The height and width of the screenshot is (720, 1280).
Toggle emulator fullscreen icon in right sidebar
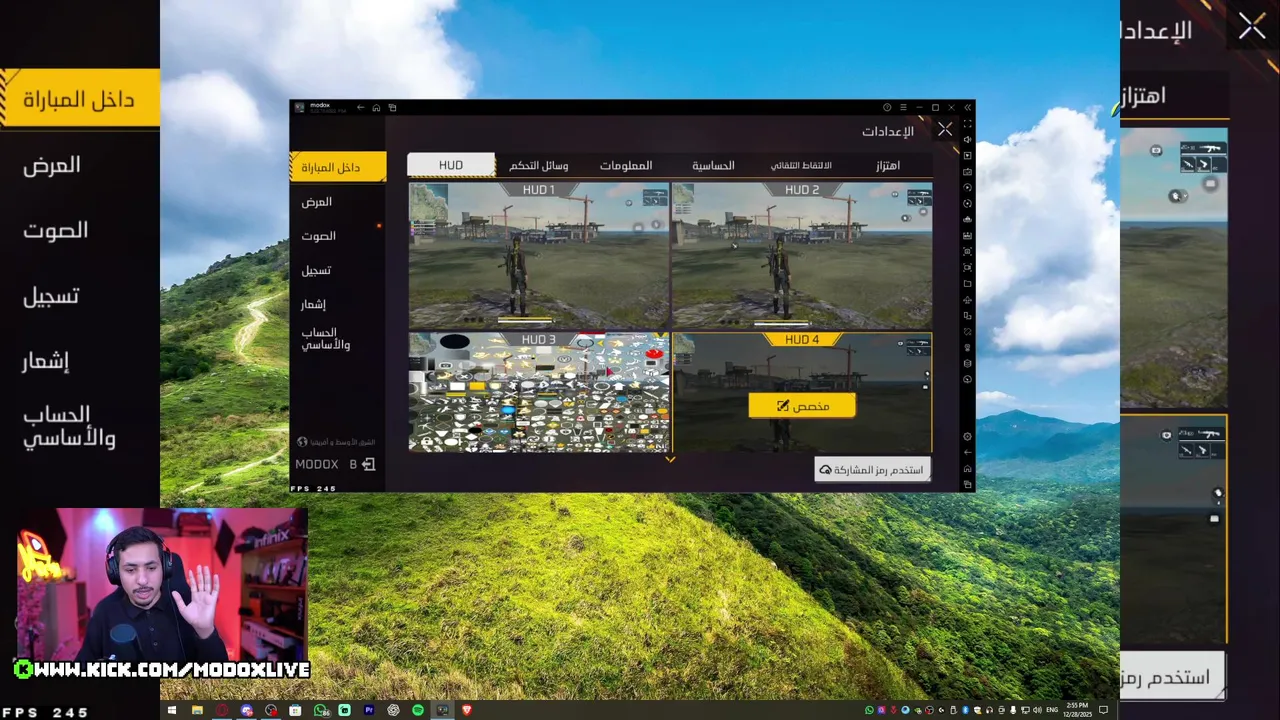967,123
